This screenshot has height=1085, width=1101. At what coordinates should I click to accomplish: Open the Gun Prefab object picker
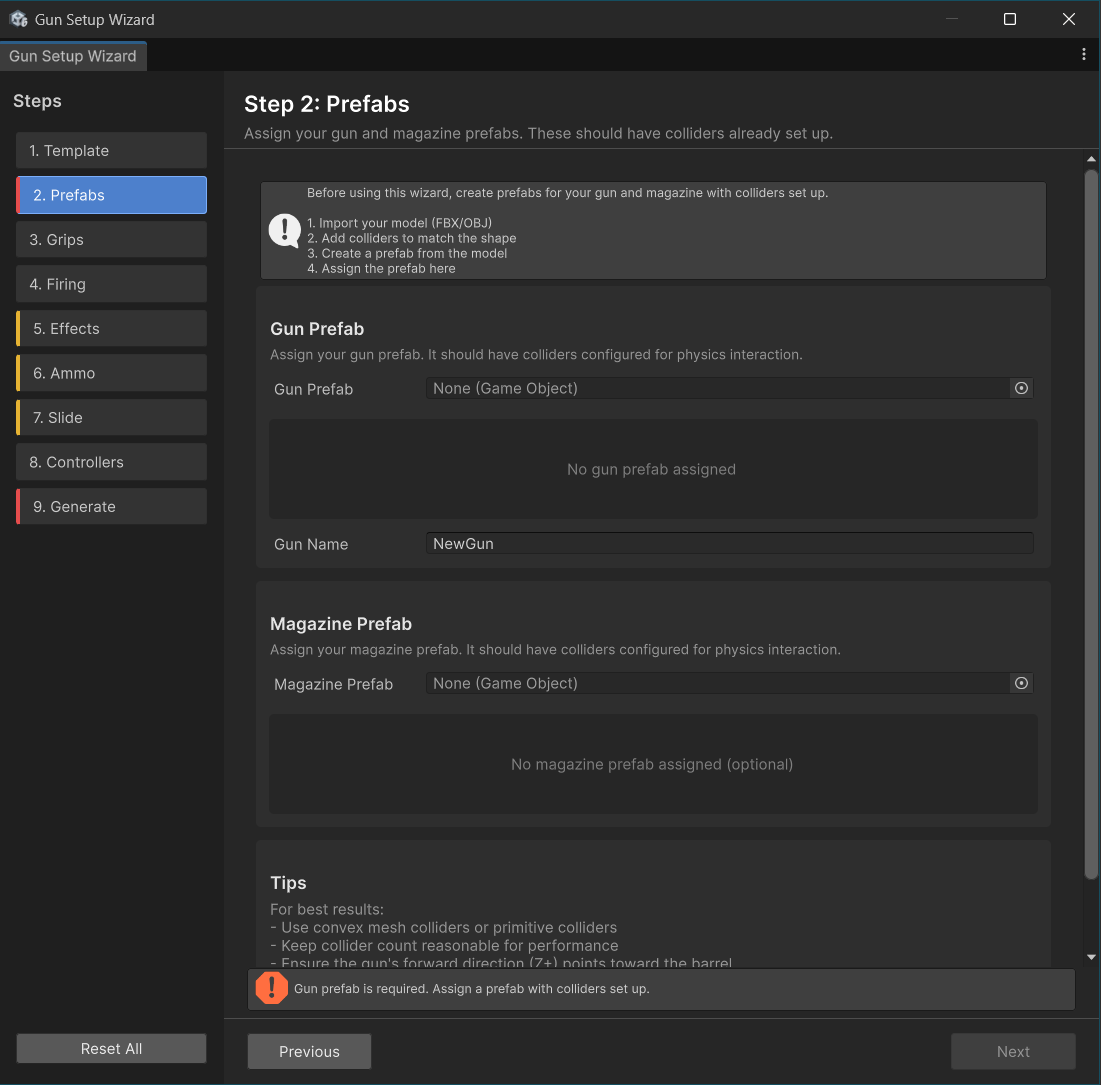pyautogui.click(x=1021, y=388)
